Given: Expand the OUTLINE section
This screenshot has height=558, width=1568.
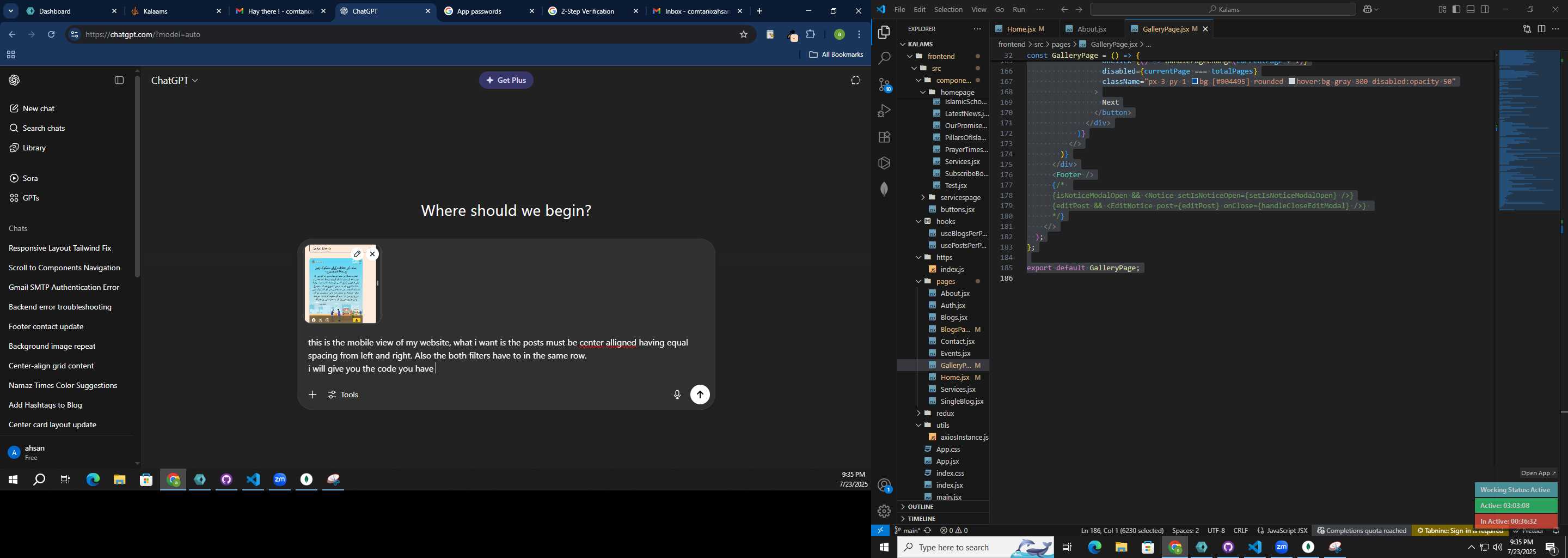Looking at the screenshot, I should click(x=942, y=507).
